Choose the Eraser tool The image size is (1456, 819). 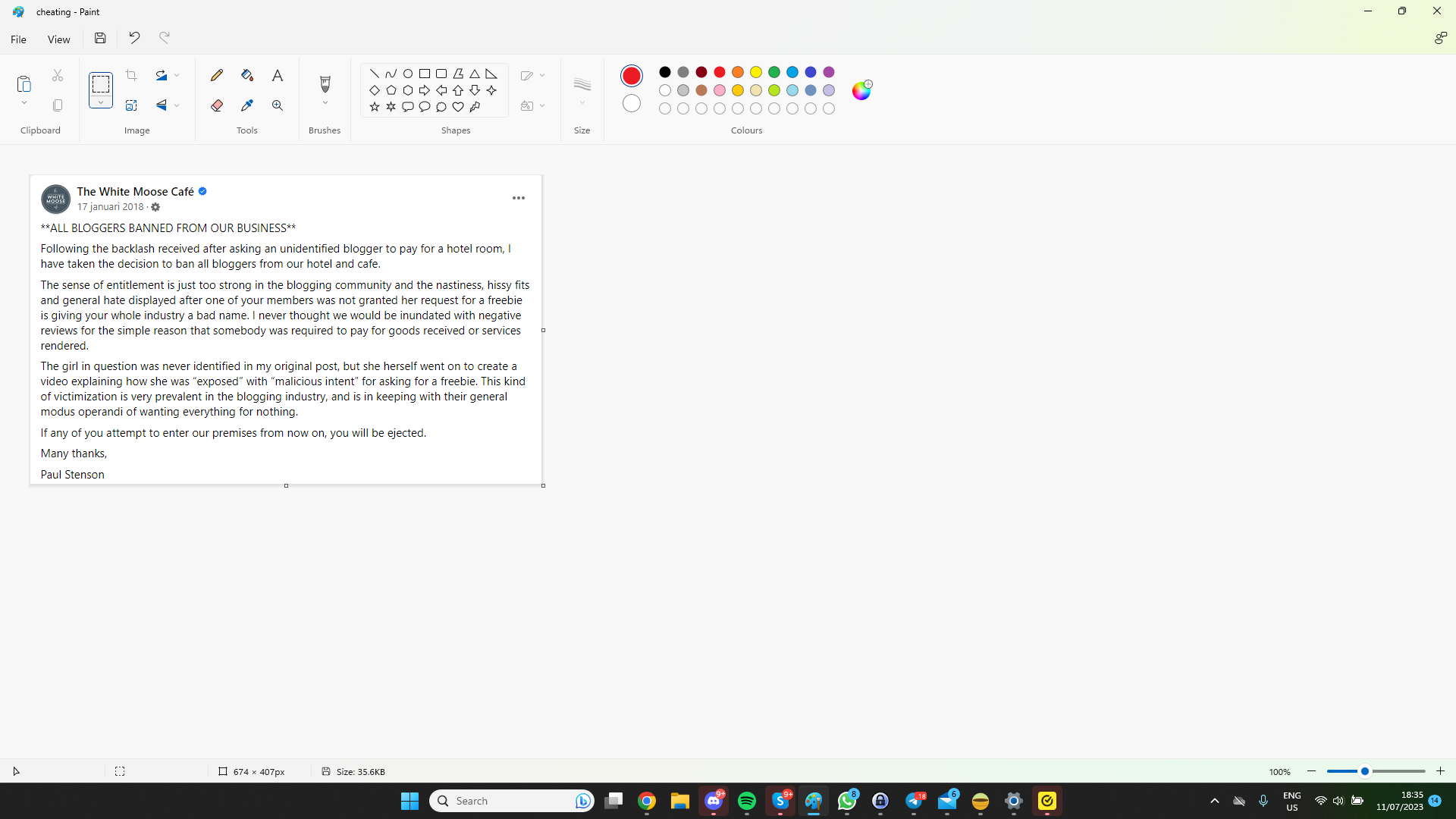(217, 105)
